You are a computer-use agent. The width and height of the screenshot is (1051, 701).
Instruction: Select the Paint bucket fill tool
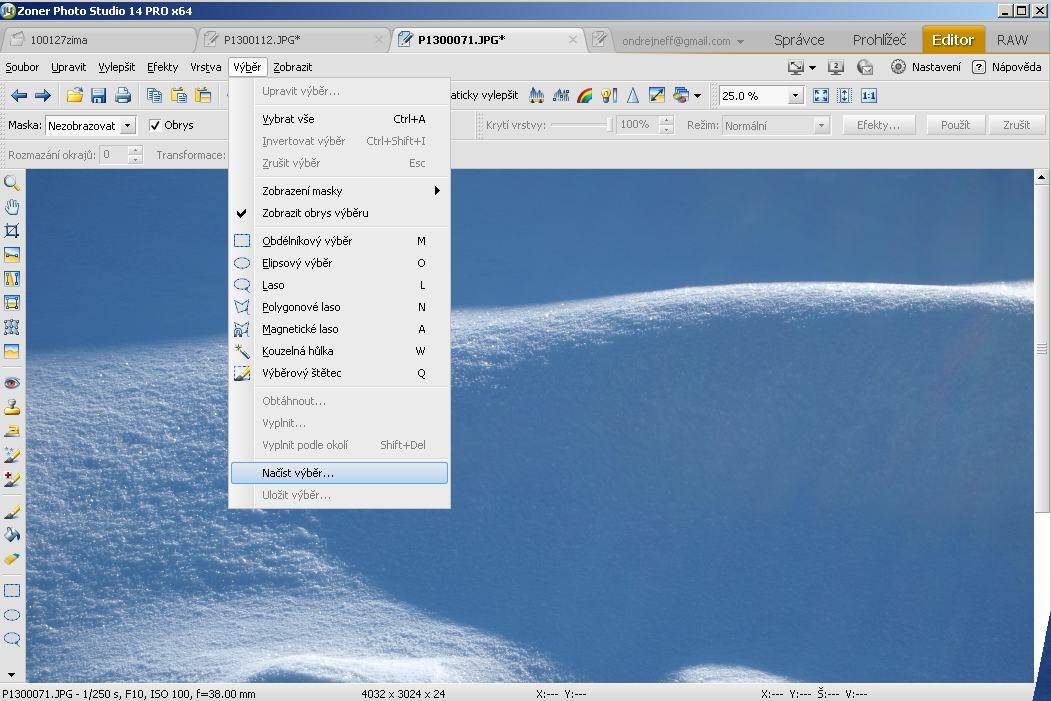coord(12,535)
